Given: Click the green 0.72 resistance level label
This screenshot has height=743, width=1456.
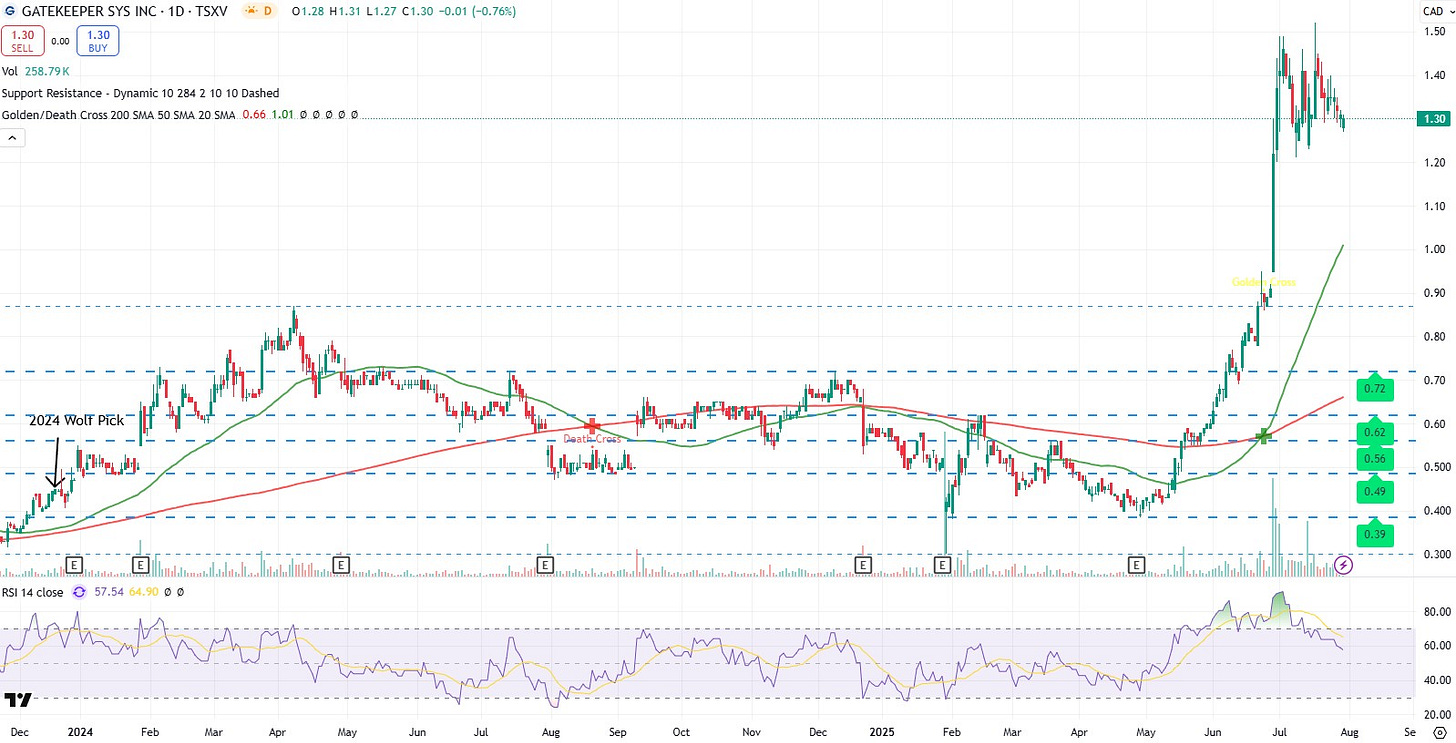Looking at the screenshot, I should tap(1375, 388).
